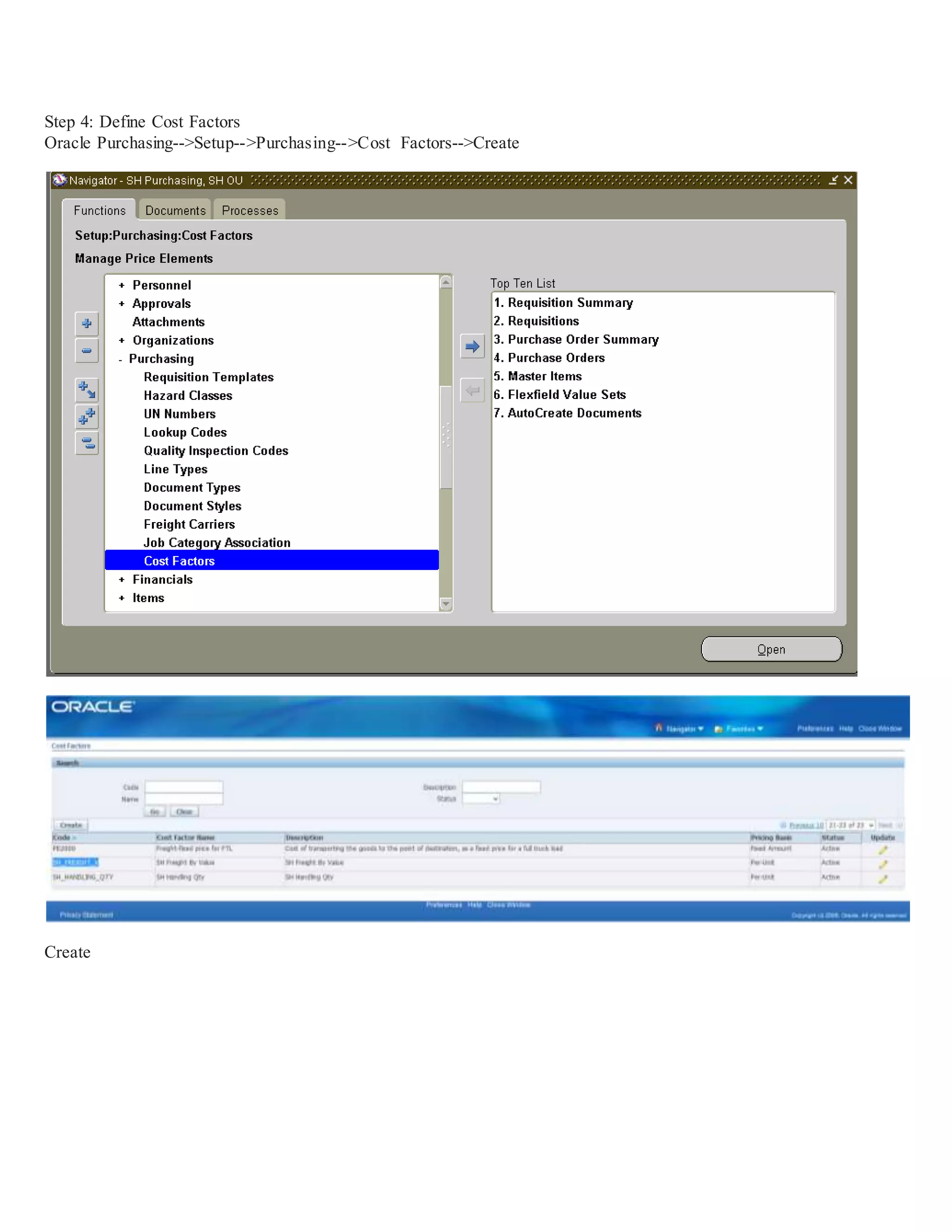This screenshot has height=1232, width=952.
Task: Click the Collapse All icon button
Action: pos(87,444)
